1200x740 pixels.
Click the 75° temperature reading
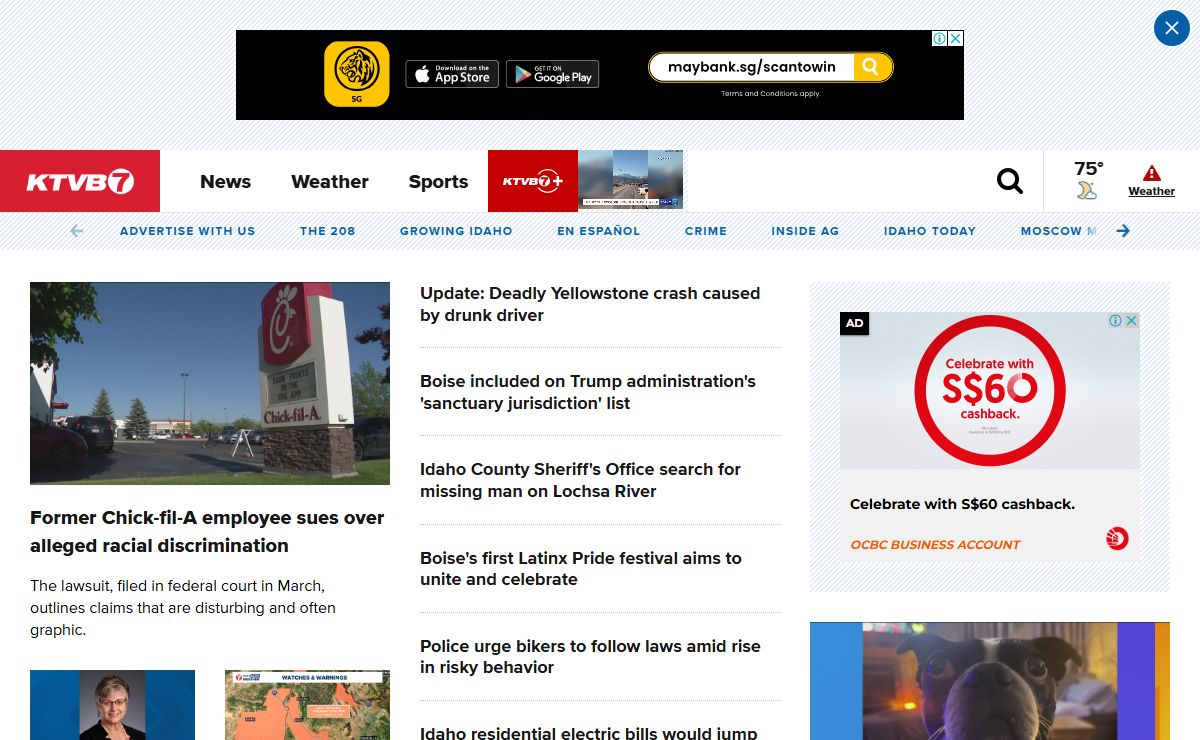pos(1089,168)
